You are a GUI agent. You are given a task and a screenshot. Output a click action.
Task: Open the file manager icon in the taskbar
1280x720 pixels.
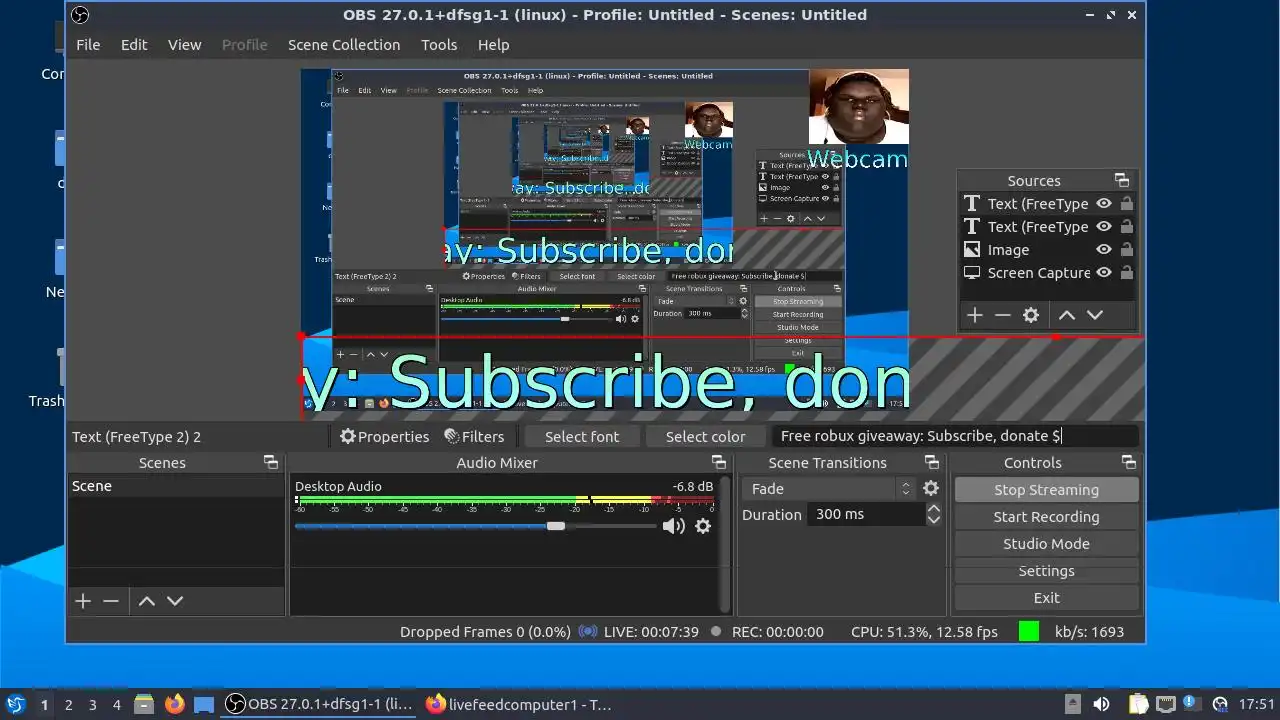click(x=144, y=704)
